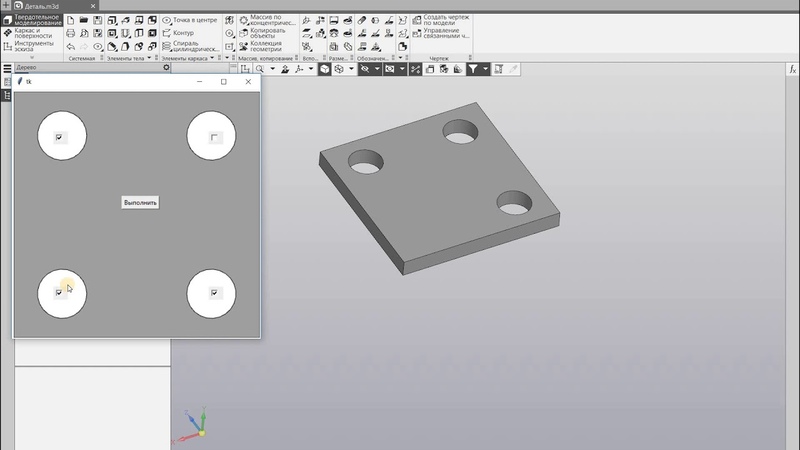Image resolution: width=800 pixels, height=450 pixels.
Task: Click the view orientation axes icon
Action: tap(299, 69)
